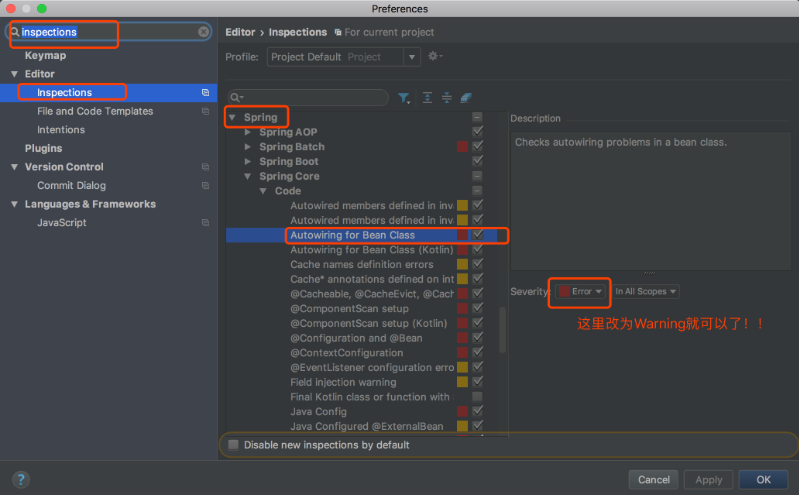This screenshot has height=495, width=799.
Task: Click the Cancel button
Action: pyautogui.click(x=654, y=480)
